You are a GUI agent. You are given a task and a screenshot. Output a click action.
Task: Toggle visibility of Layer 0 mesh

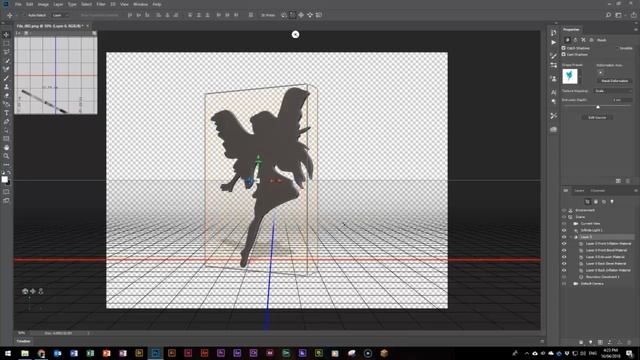click(x=564, y=237)
